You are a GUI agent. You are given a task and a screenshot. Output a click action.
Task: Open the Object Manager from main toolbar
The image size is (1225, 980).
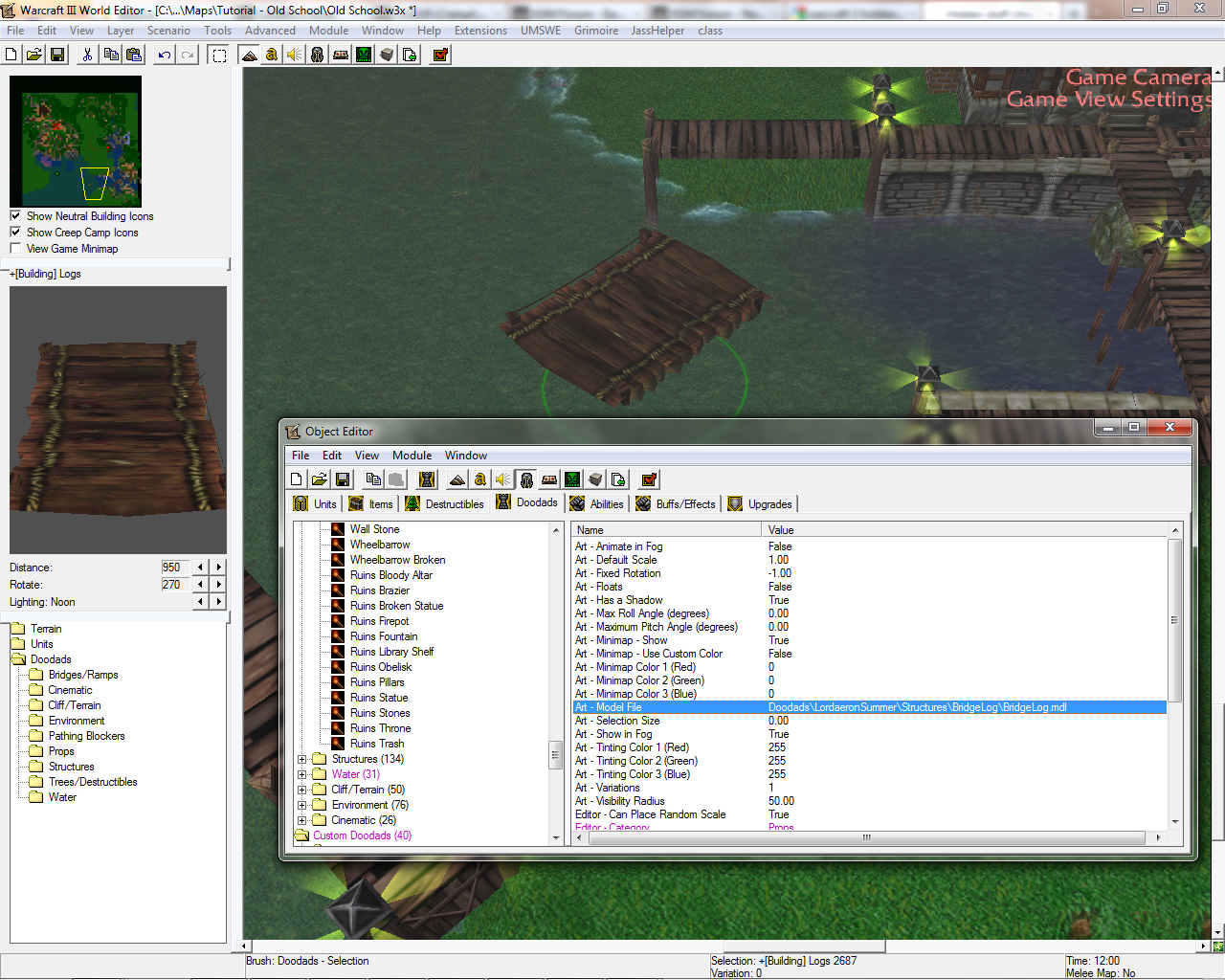(387, 55)
